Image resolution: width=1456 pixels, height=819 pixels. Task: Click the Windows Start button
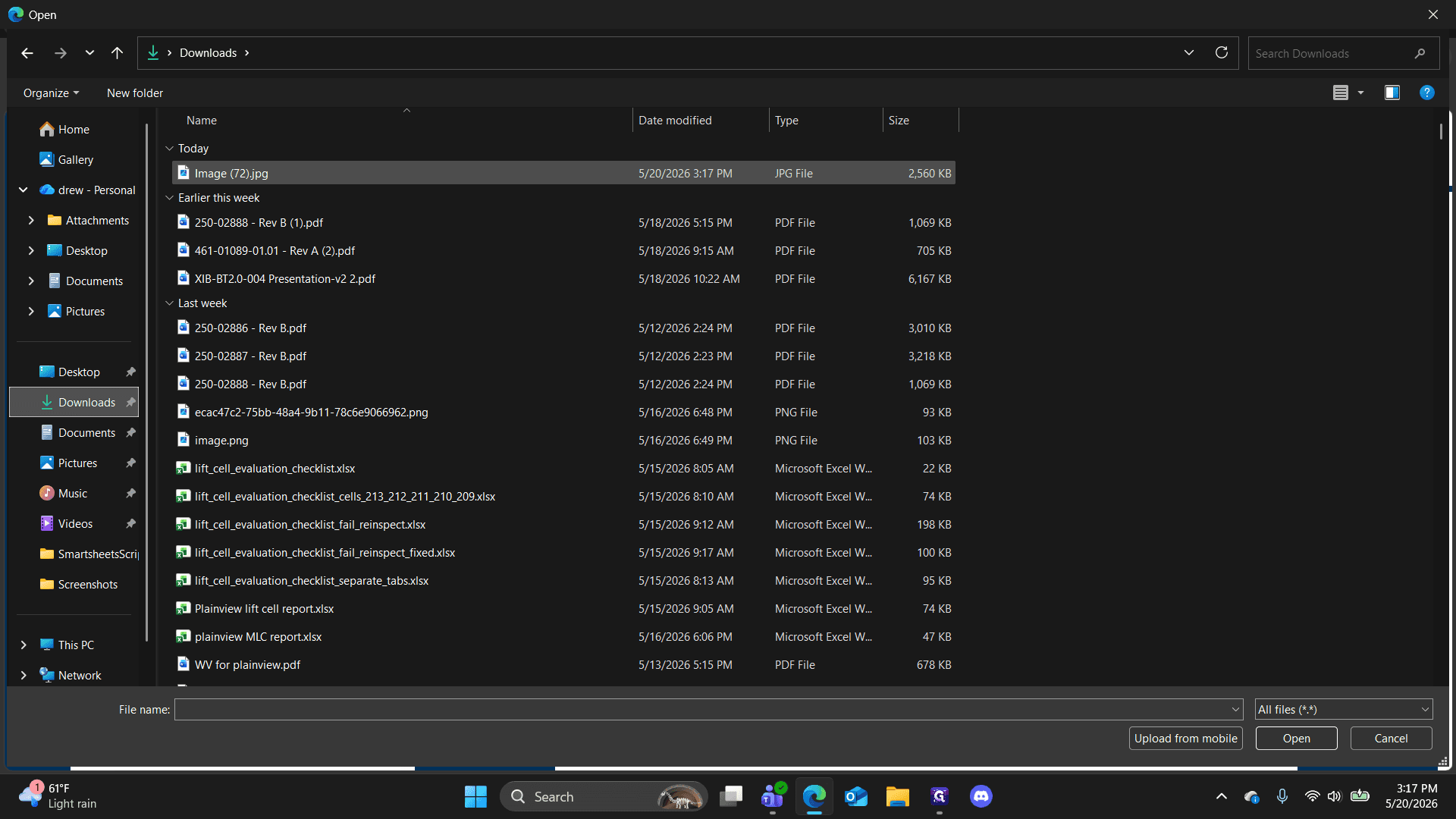click(475, 796)
